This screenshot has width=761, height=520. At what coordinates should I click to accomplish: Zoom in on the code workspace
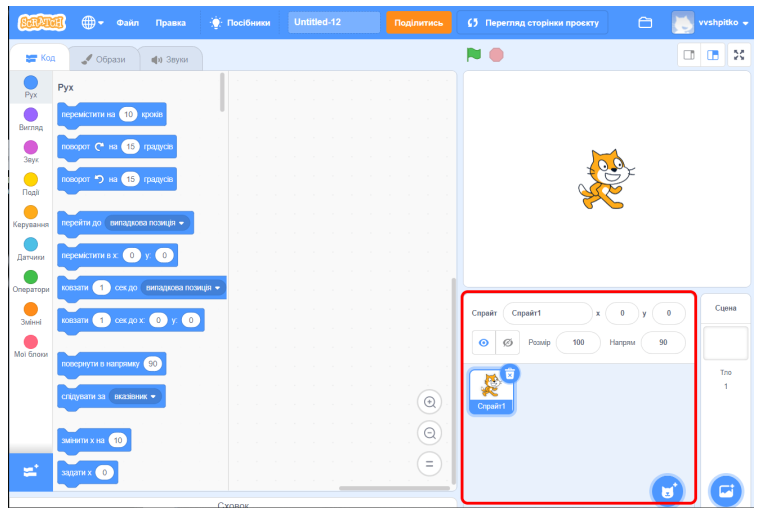pyautogui.click(x=430, y=402)
